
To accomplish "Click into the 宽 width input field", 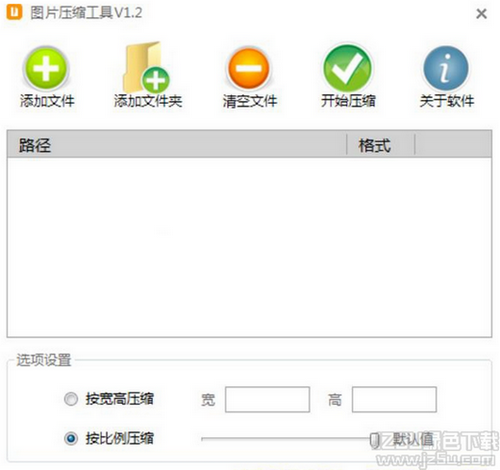I will (267, 399).
